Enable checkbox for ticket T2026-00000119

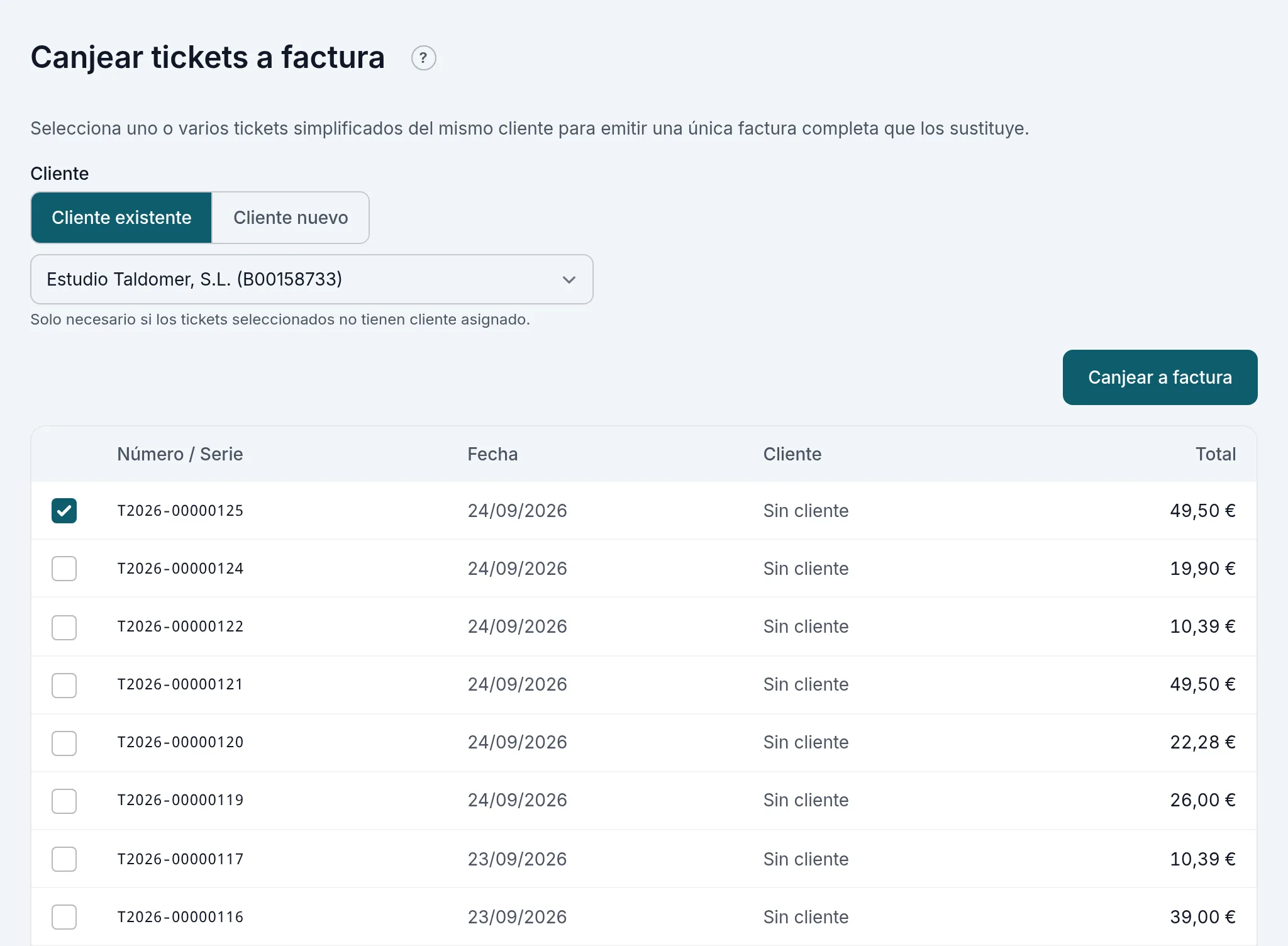pos(64,801)
